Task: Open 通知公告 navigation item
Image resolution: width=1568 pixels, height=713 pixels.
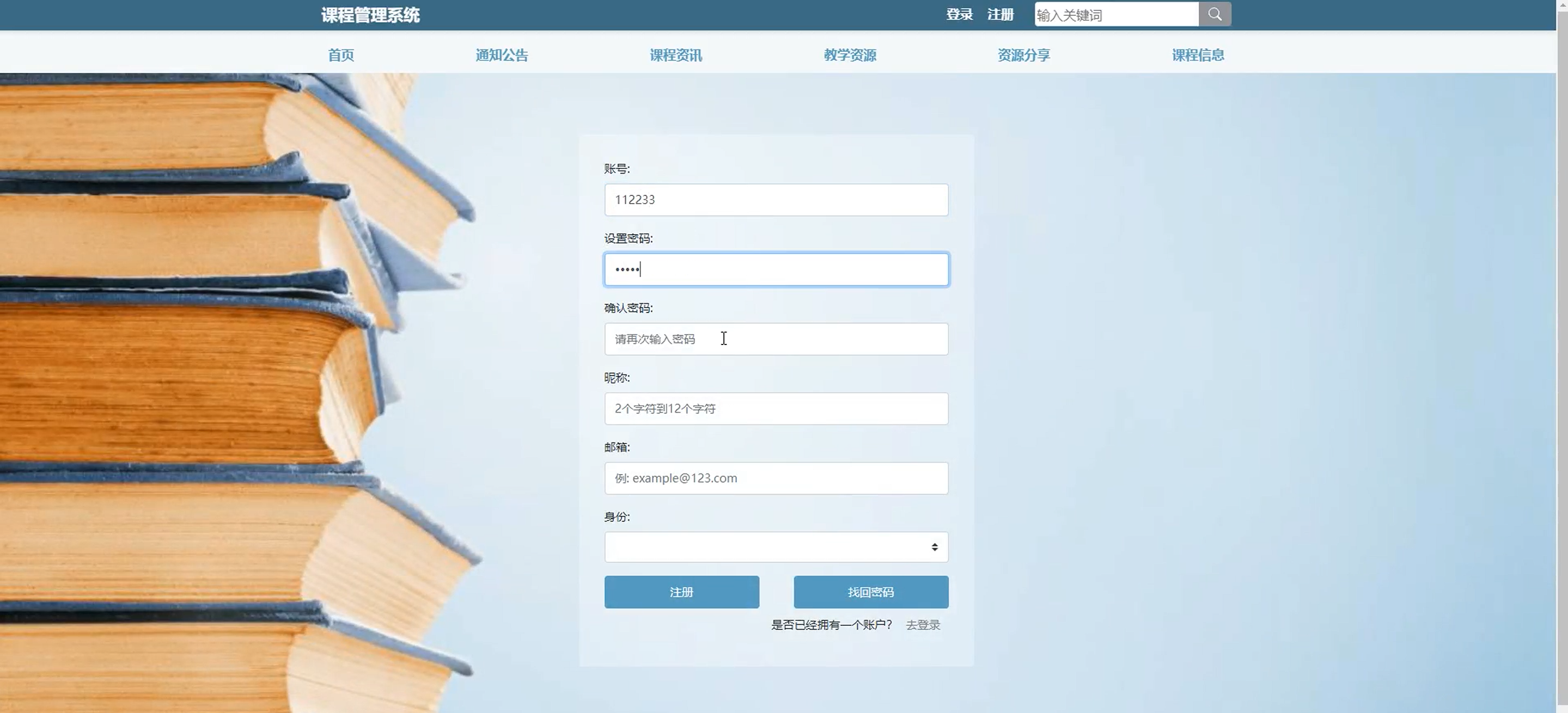Action: coord(502,55)
